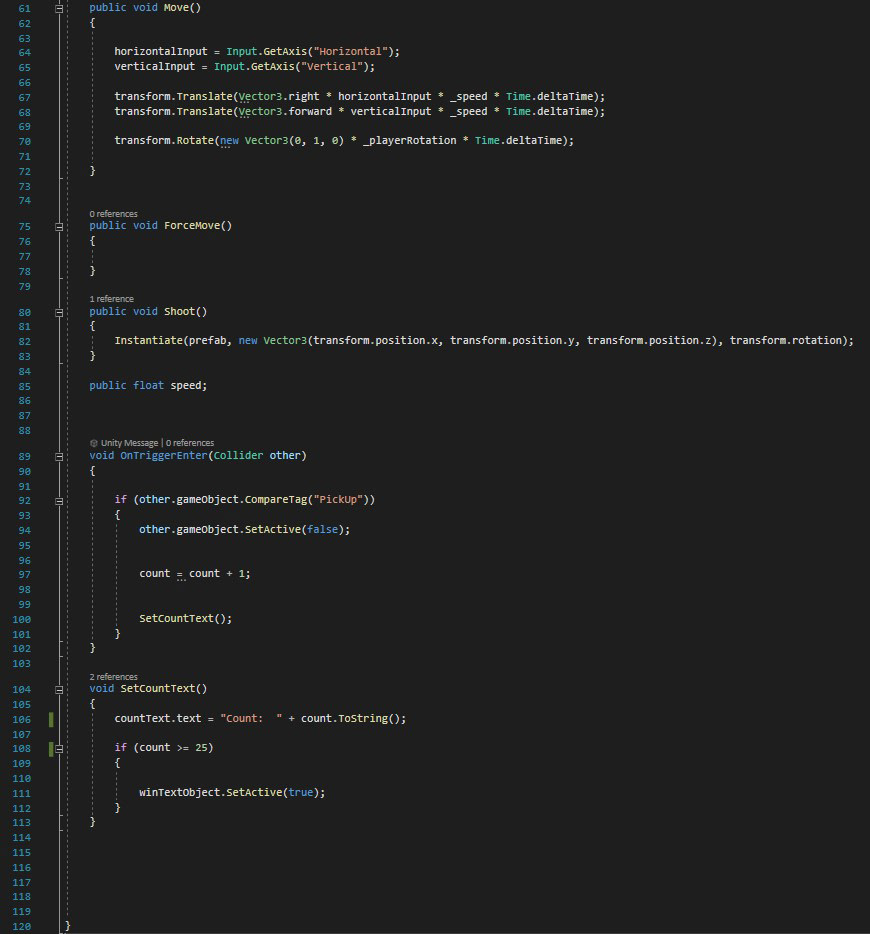The width and height of the screenshot is (870, 934).
Task: Click the "Count: " string literal
Action: (251, 719)
